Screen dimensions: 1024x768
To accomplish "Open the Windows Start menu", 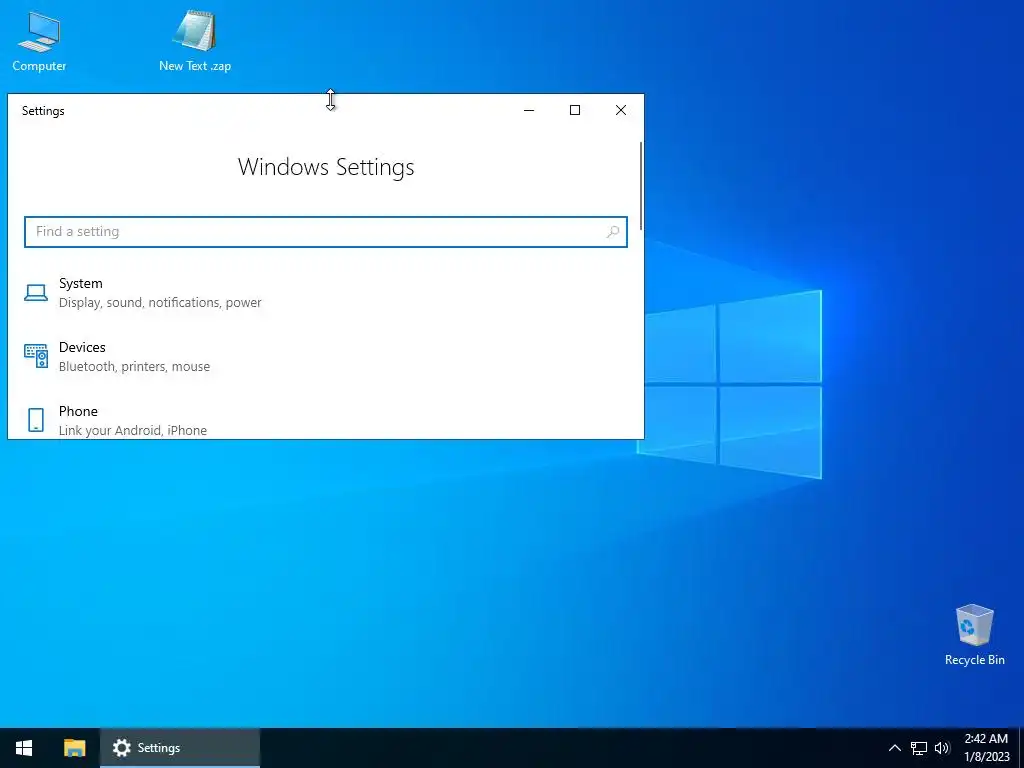I will [x=24, y=748].
